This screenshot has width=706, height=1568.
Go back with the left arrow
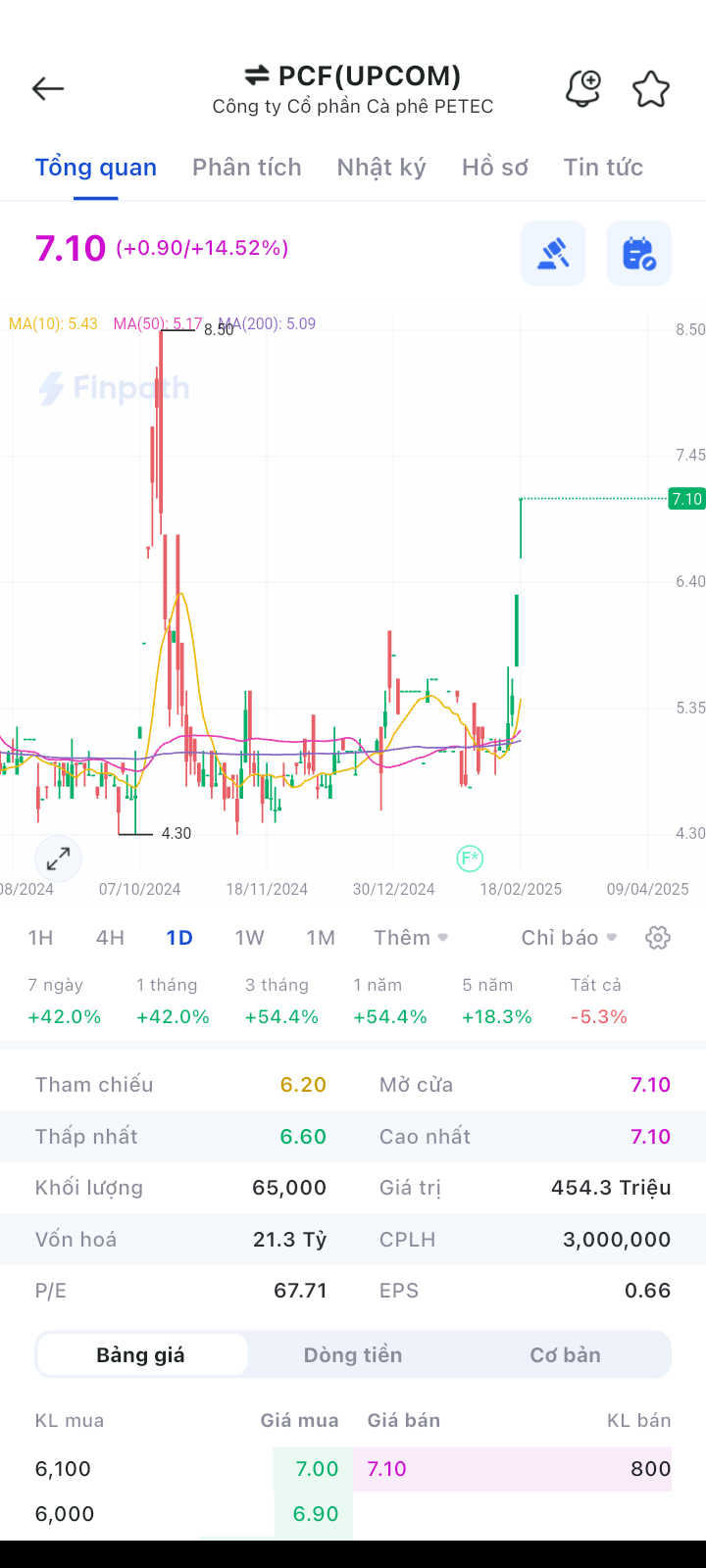coord(47,89)
